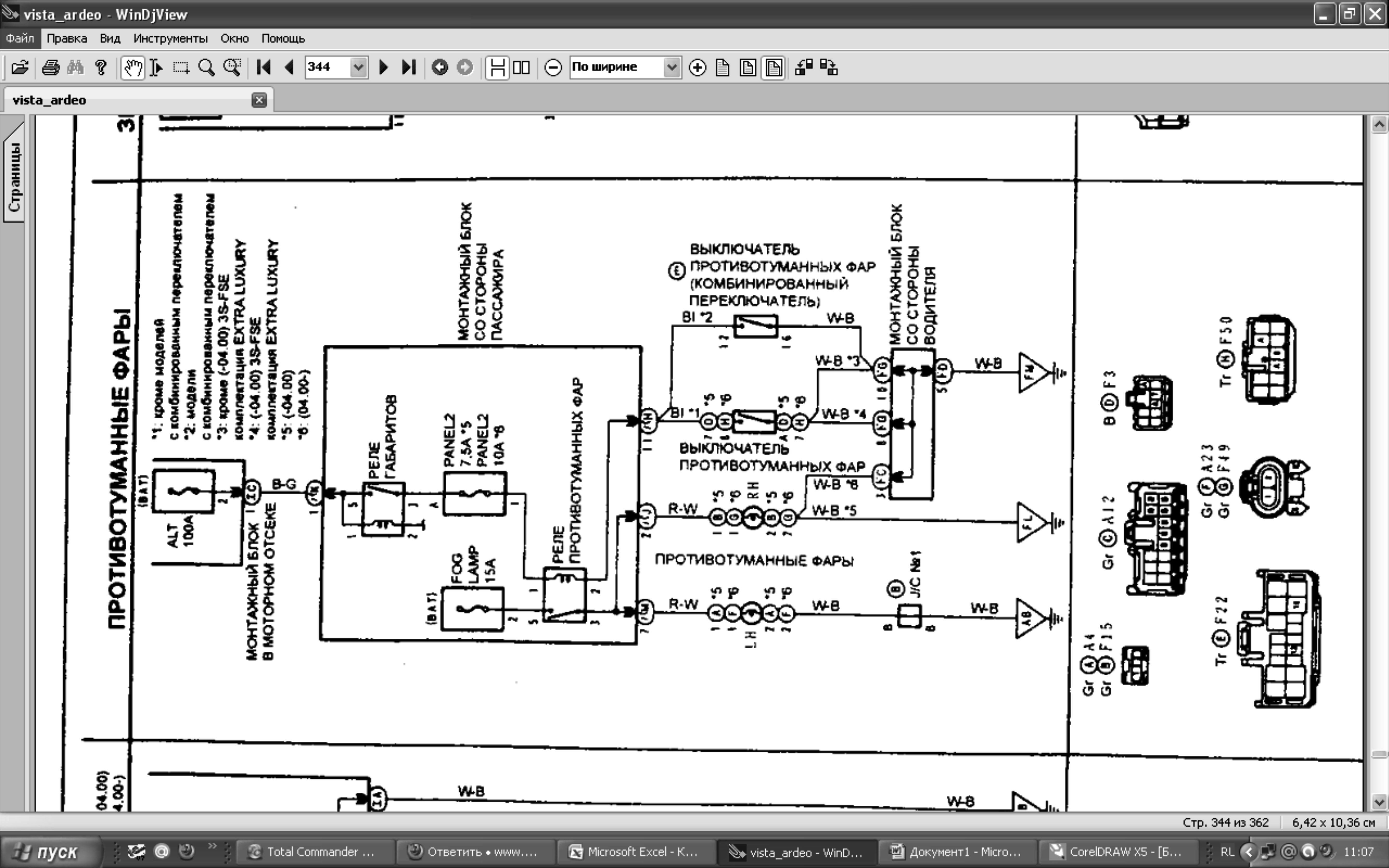Click the Open file icon

pos(20,68)
